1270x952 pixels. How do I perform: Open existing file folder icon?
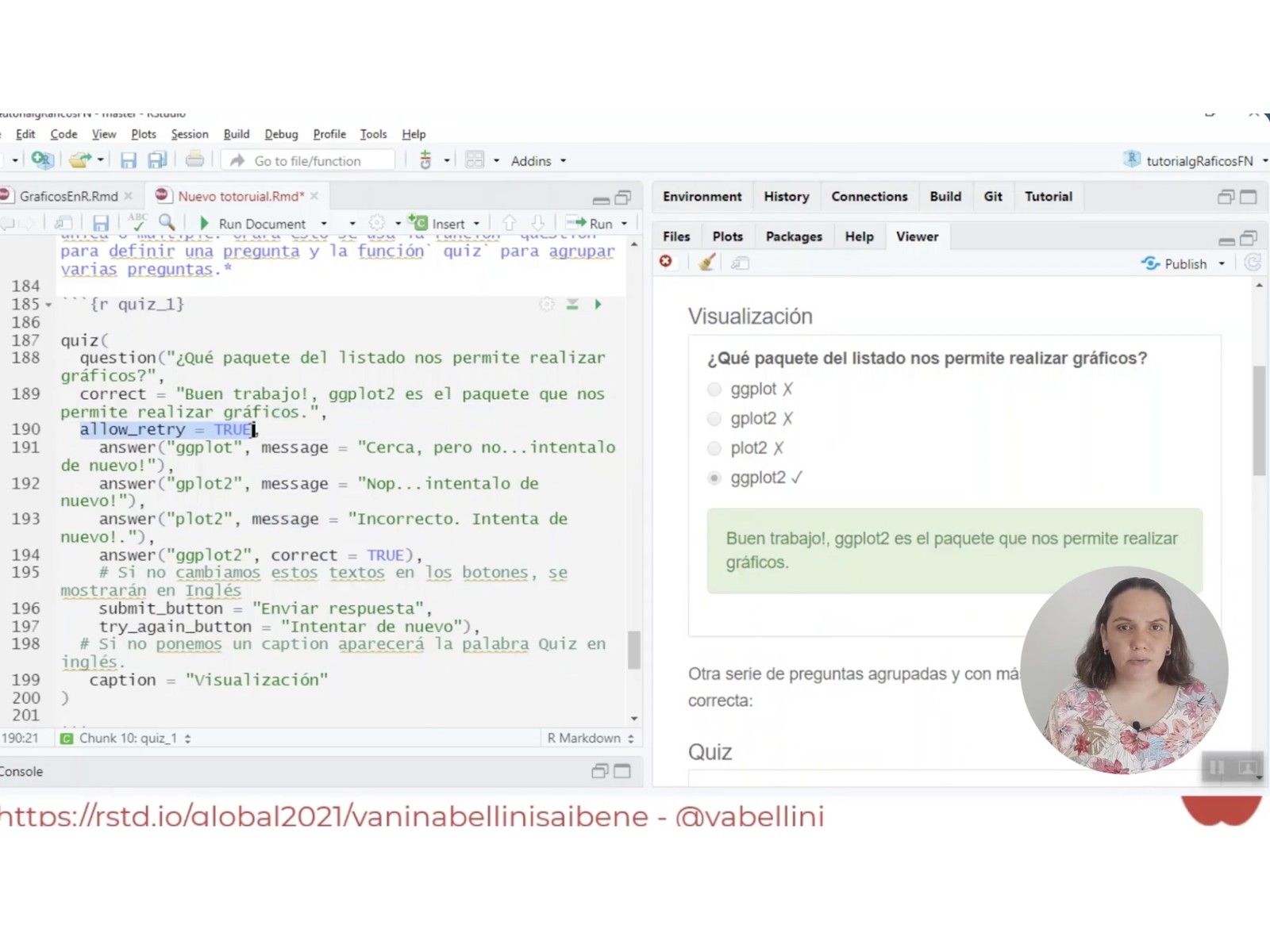click(79, 160)
